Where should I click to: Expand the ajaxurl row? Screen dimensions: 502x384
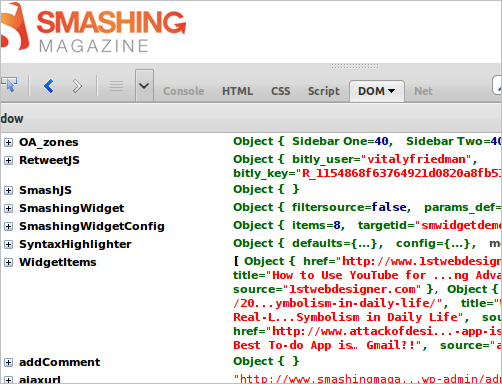(8, 380)
